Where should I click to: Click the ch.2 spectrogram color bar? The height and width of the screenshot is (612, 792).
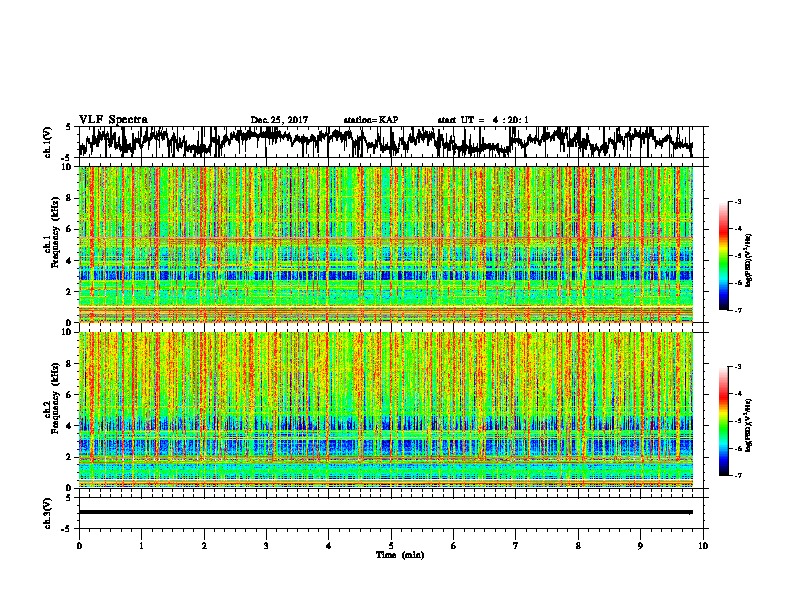coord(724,421)
